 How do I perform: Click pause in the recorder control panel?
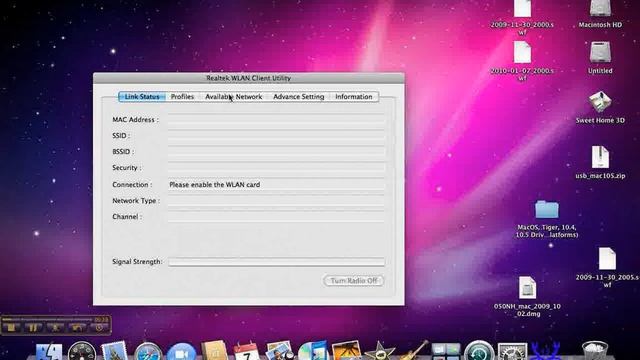tap(33, 327)
